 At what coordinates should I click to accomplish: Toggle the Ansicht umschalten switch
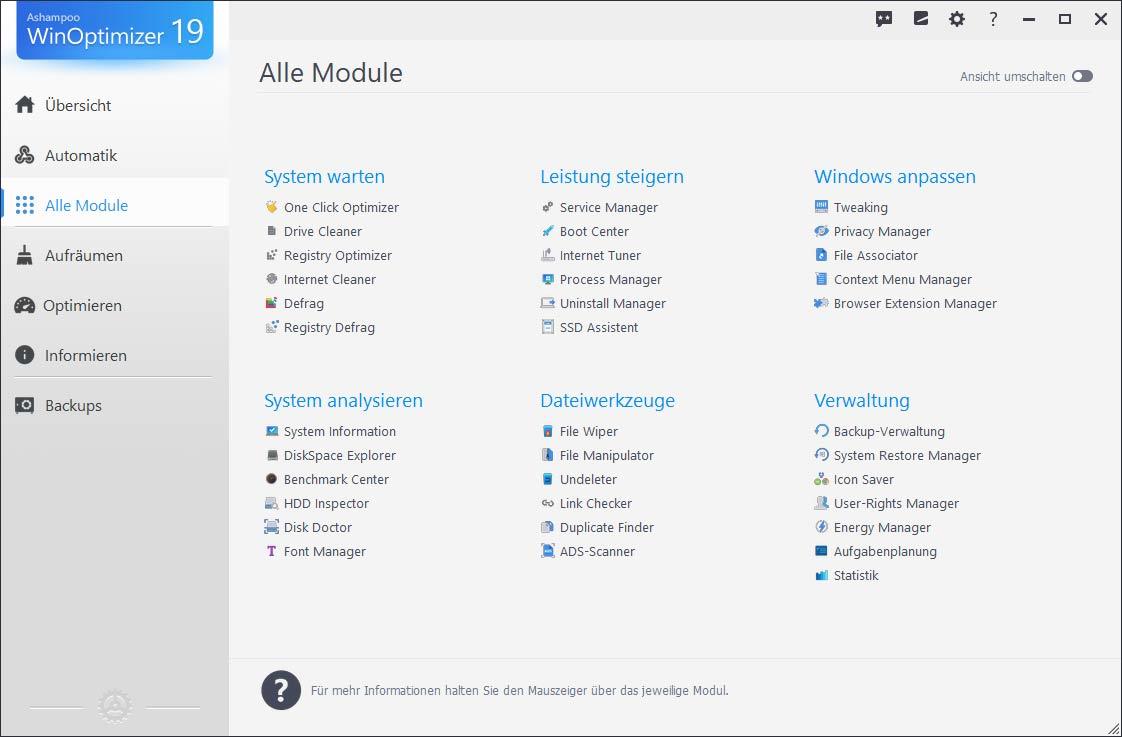pyautogui.click(x=1082, y=77)
